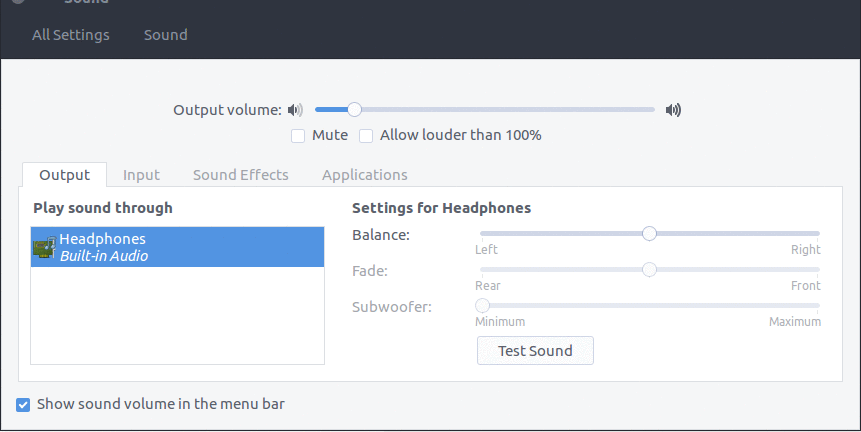Enable the Mute checkbox
This screenshot has width=861, height=432.
pyautogui.click(x=298, y=136)
